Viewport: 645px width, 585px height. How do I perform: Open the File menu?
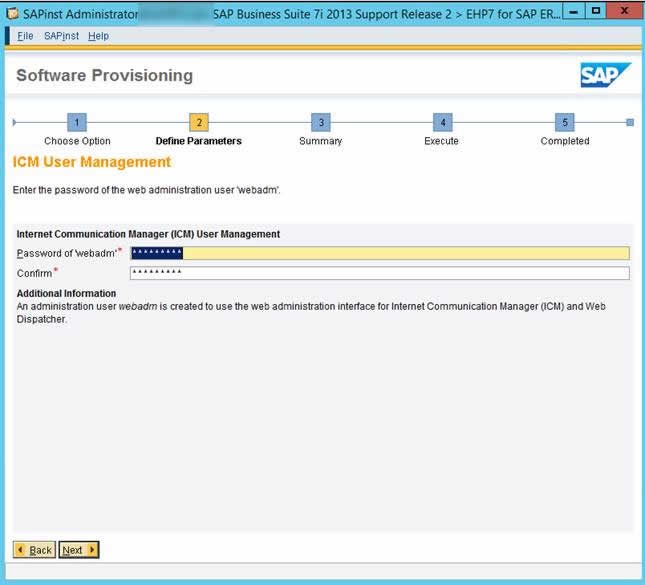click(25, 36)
